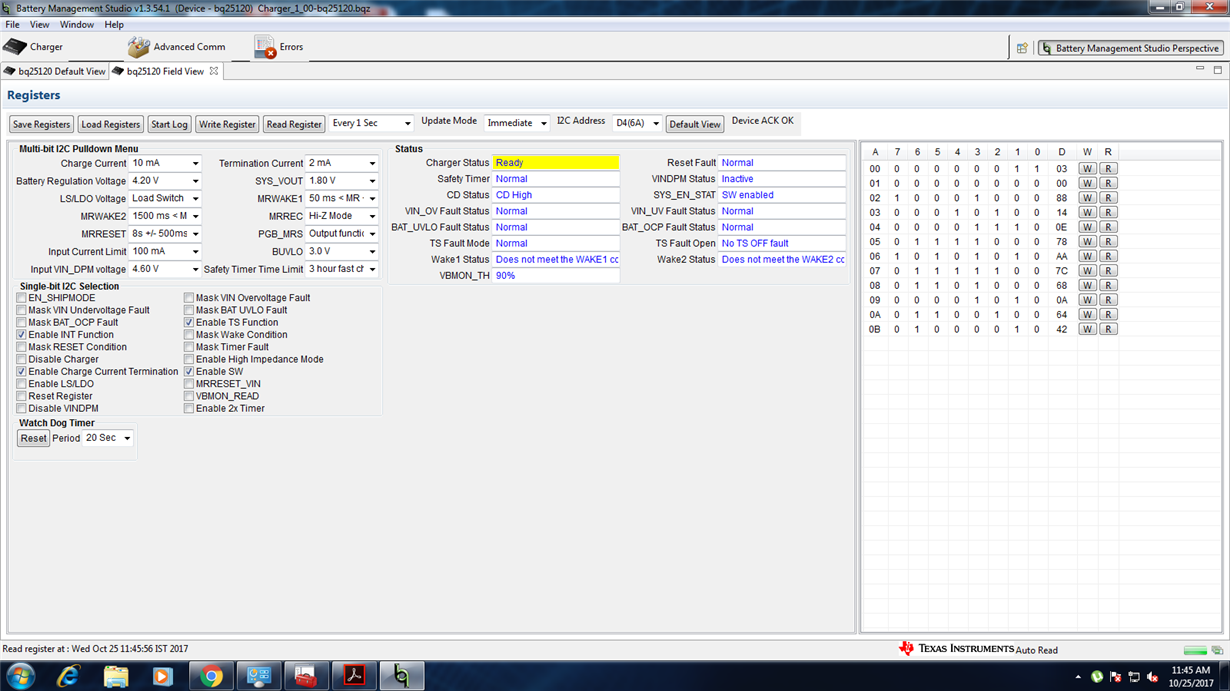Toggle Mask VIN Undervoltage Fault
1230x691 pixels.
coord(22,310)
